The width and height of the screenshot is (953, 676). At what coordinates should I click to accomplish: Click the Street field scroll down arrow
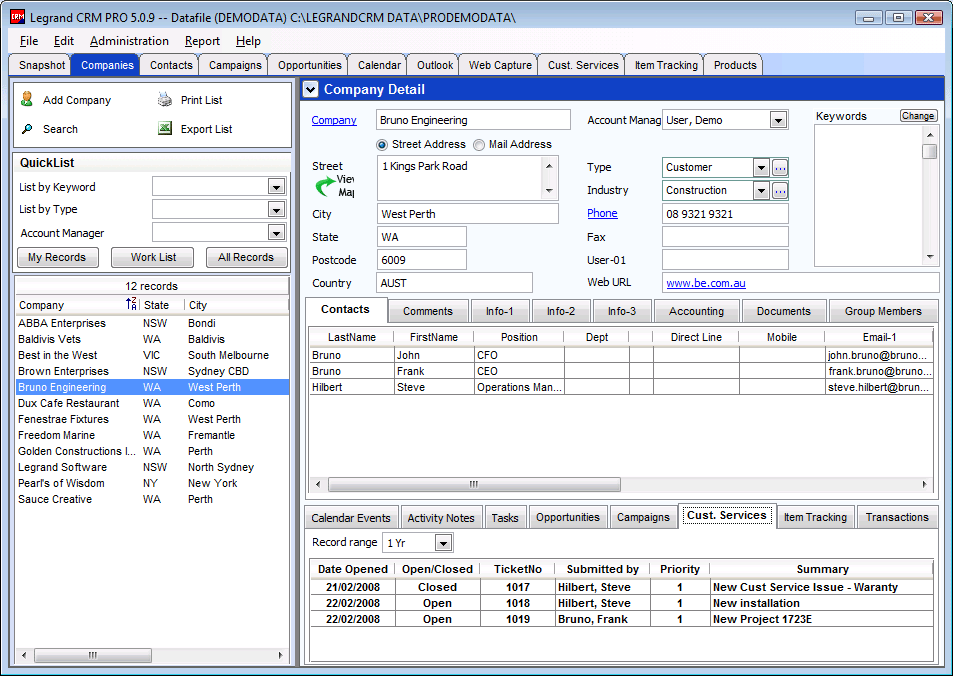[549, 191]
